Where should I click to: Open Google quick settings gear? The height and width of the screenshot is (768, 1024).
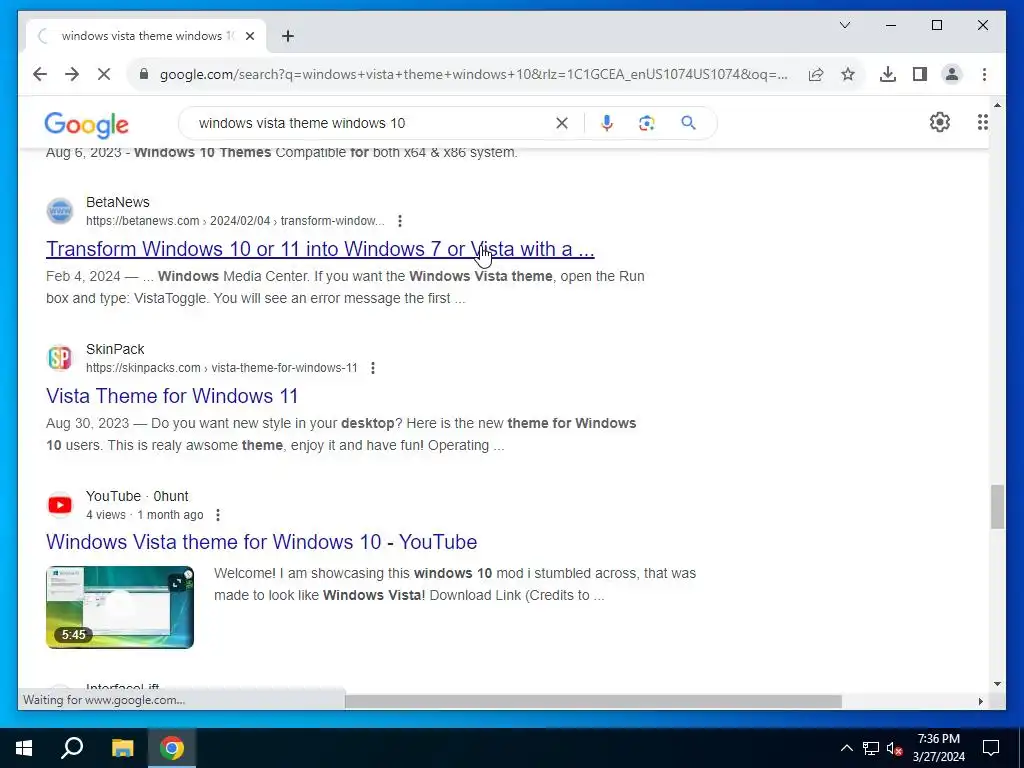pyautogui.click(x=940, y=122)
